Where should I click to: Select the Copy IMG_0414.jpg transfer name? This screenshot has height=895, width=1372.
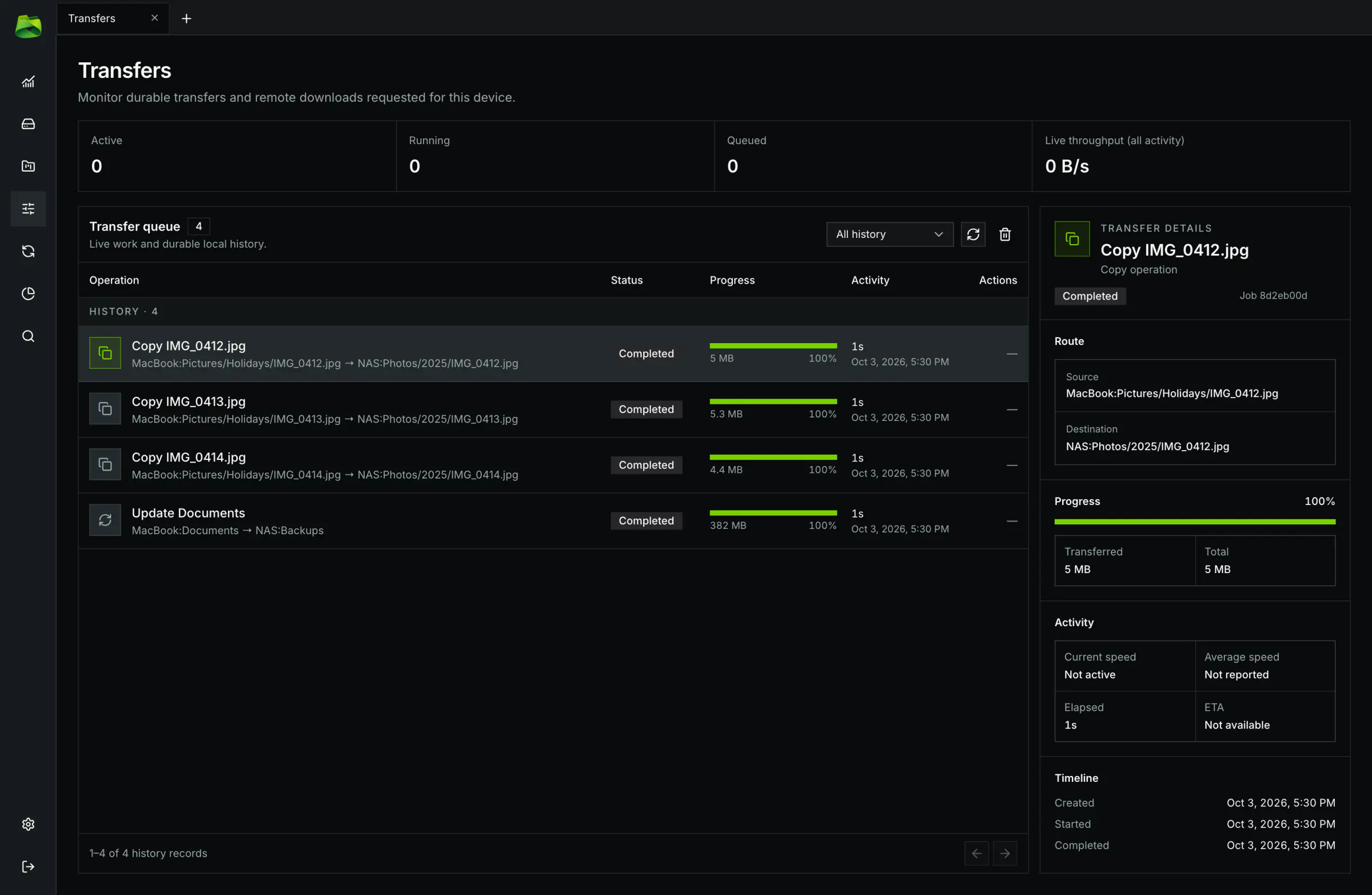[189, 457]
